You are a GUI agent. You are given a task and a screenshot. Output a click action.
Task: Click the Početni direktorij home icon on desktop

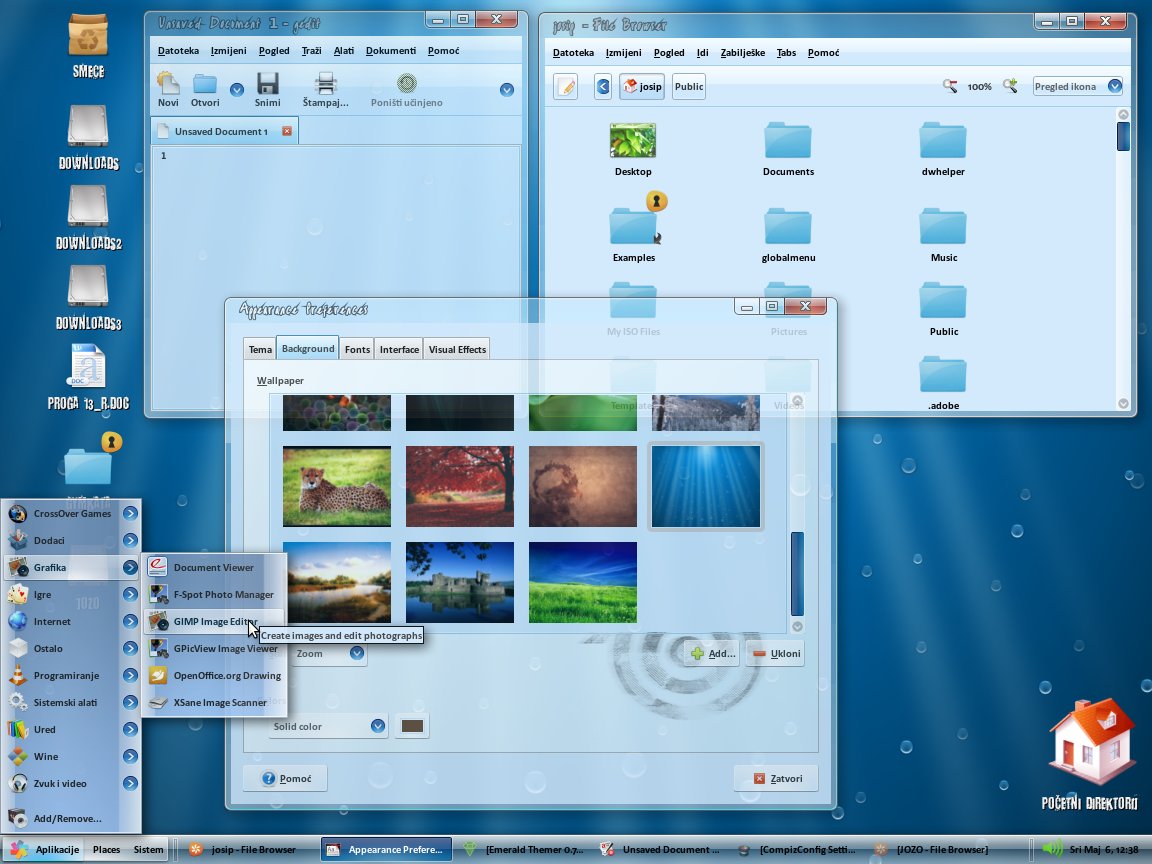point(1090,744)
